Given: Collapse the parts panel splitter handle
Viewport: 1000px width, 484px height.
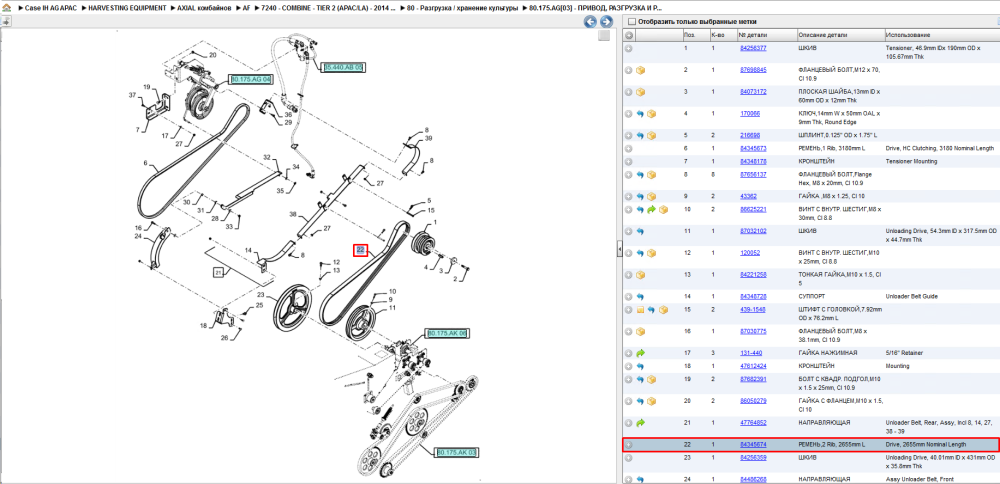Looking at the screenshot, I should click(x=619, y=251).
